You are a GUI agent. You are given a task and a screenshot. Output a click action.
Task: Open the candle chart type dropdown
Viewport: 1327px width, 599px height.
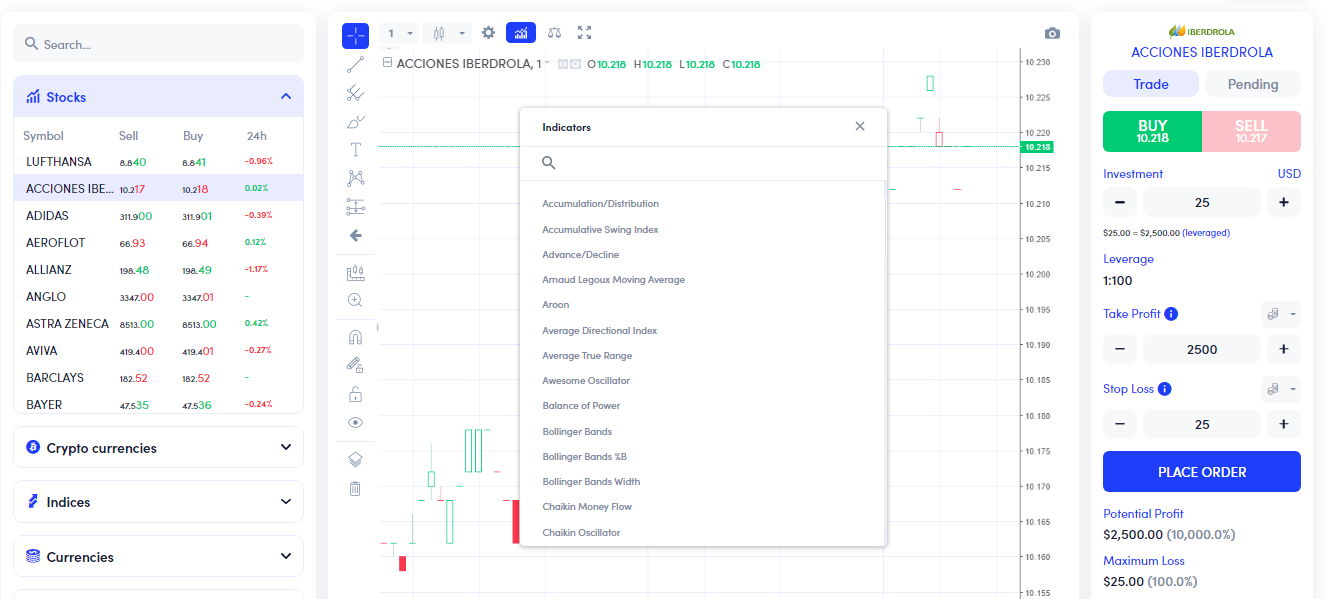pos(446,33)
